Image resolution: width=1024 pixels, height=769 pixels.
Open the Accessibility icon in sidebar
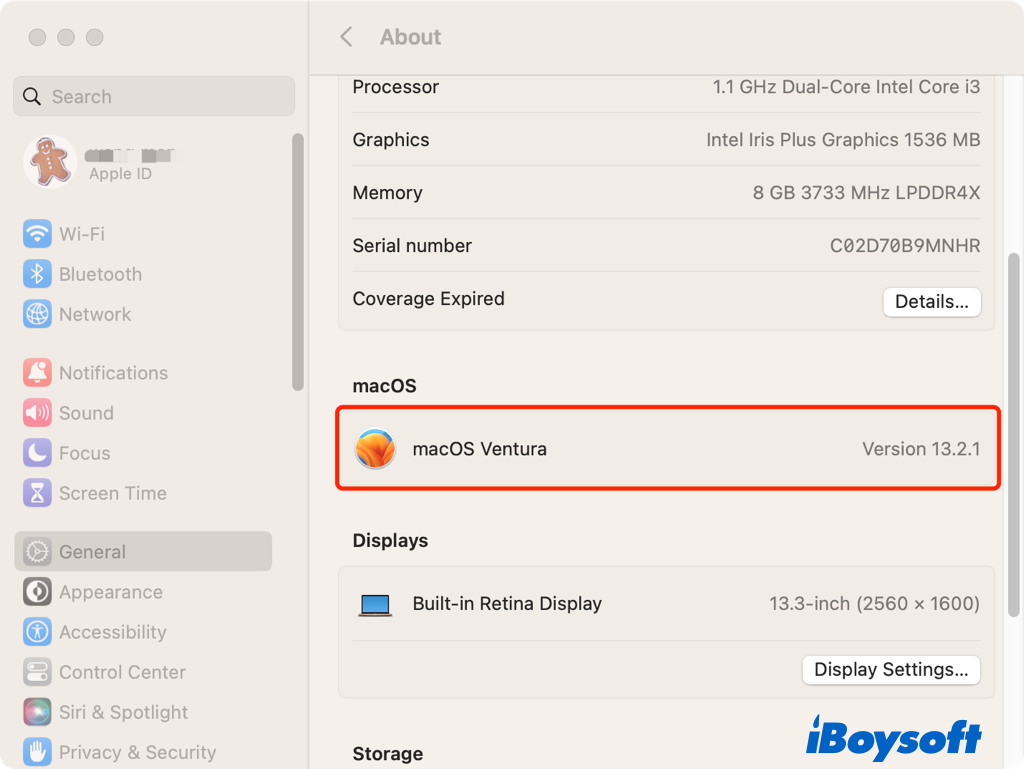point(37,632)
